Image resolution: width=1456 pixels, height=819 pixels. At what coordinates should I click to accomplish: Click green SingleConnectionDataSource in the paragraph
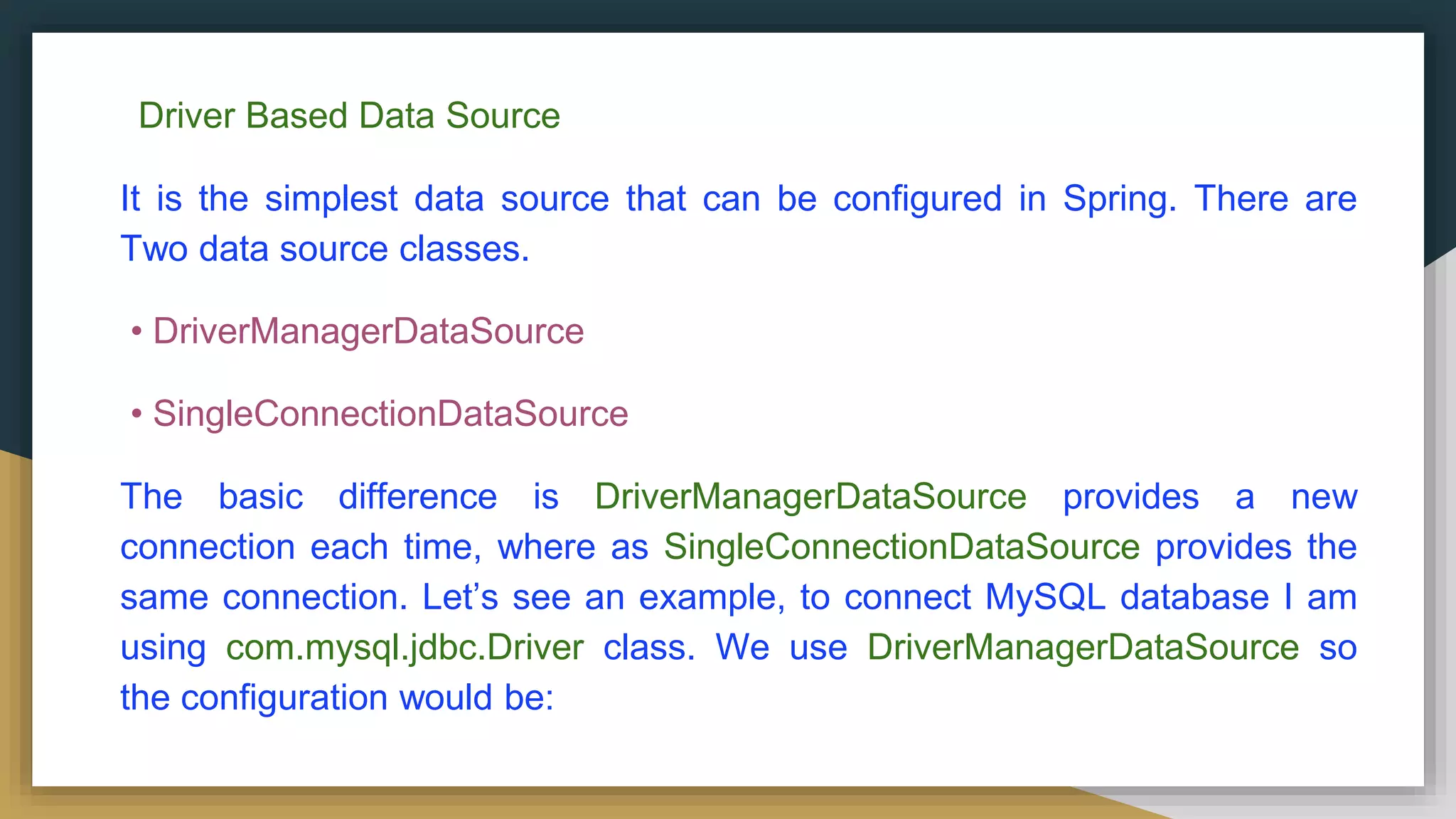[901, 547]
